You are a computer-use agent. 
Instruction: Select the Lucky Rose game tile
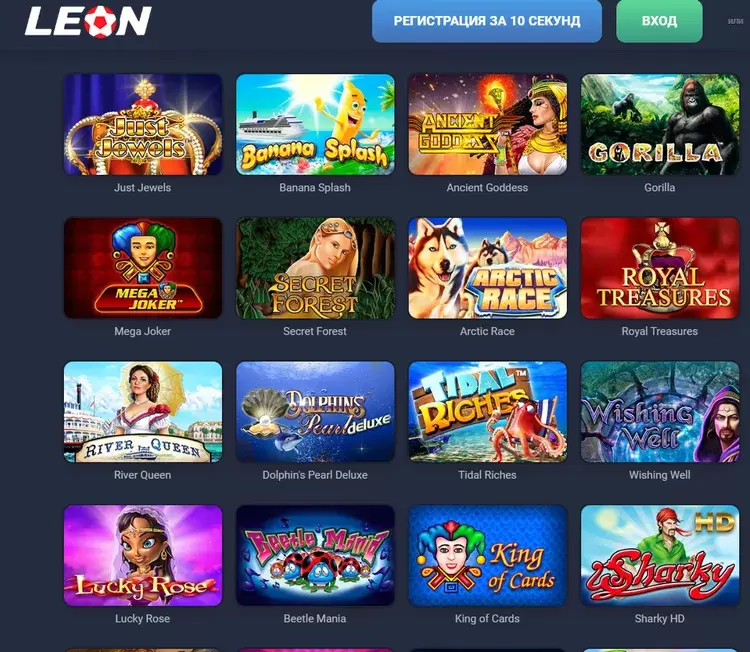(x=143, y=555)
